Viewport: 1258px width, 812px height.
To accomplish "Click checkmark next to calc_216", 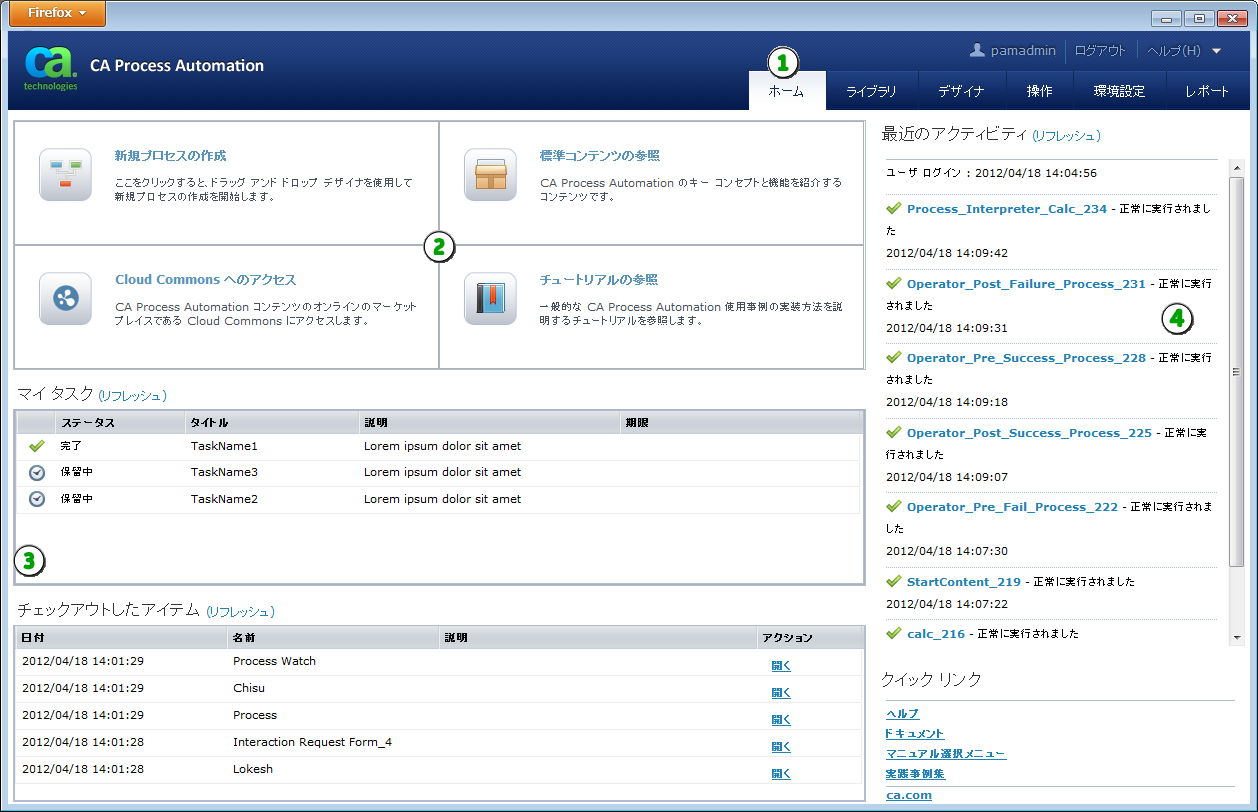I will coord(894,633).
